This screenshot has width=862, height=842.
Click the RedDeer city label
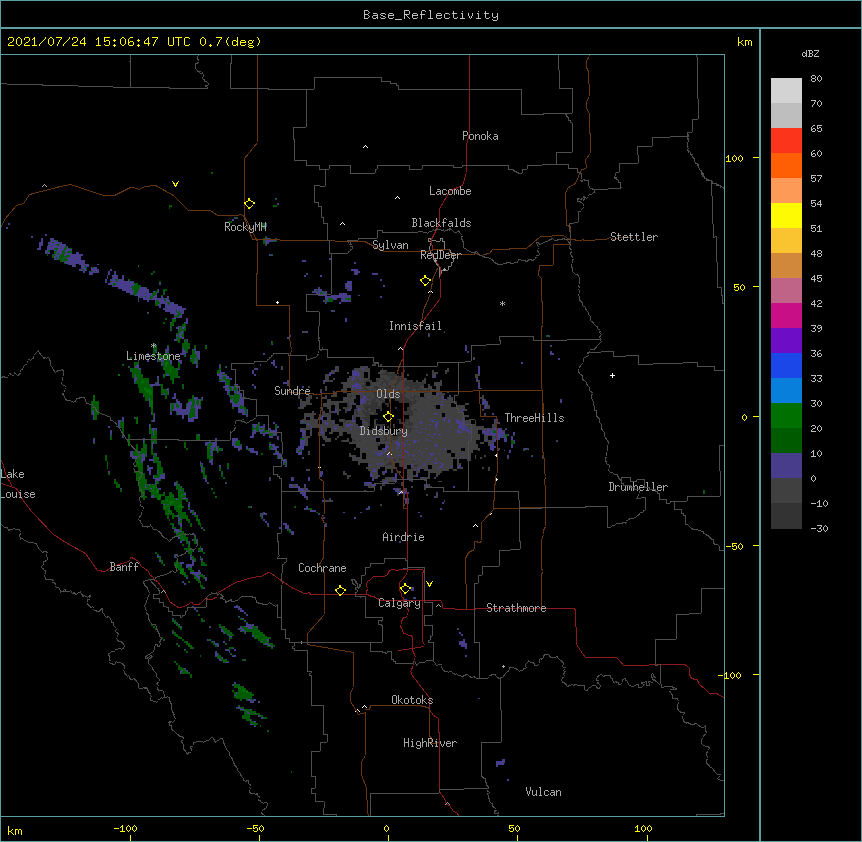coord(440,255)
